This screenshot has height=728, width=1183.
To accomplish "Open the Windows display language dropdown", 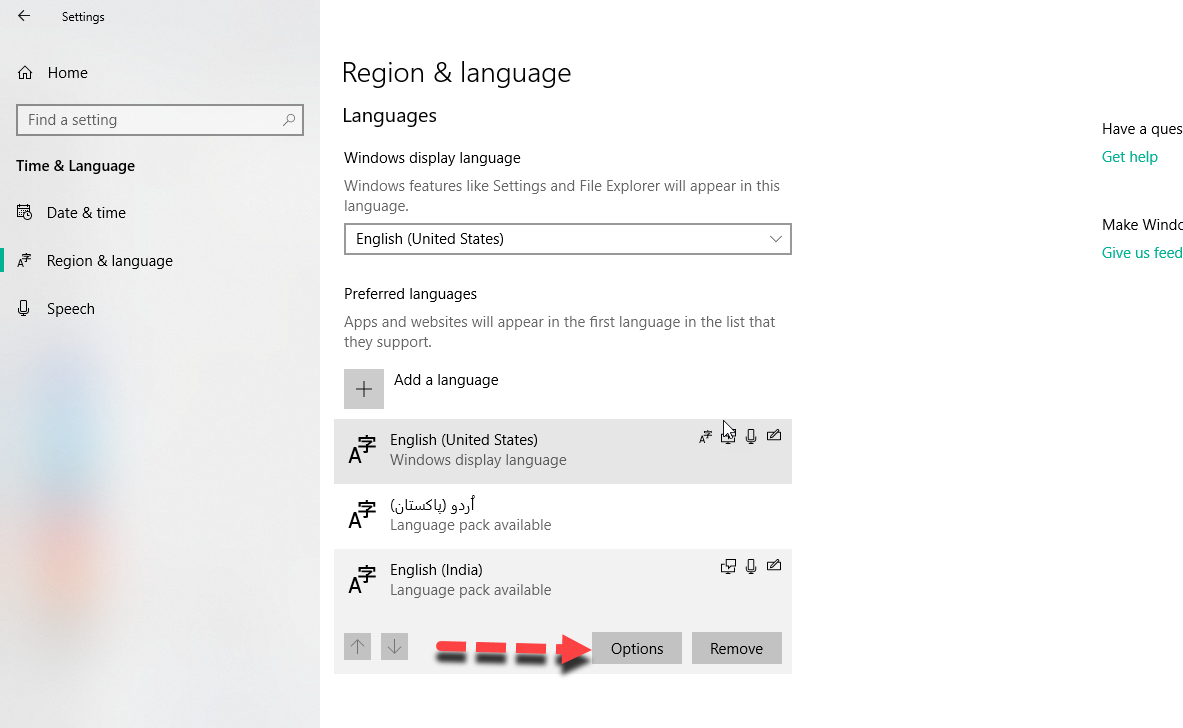I will [567, 239].
